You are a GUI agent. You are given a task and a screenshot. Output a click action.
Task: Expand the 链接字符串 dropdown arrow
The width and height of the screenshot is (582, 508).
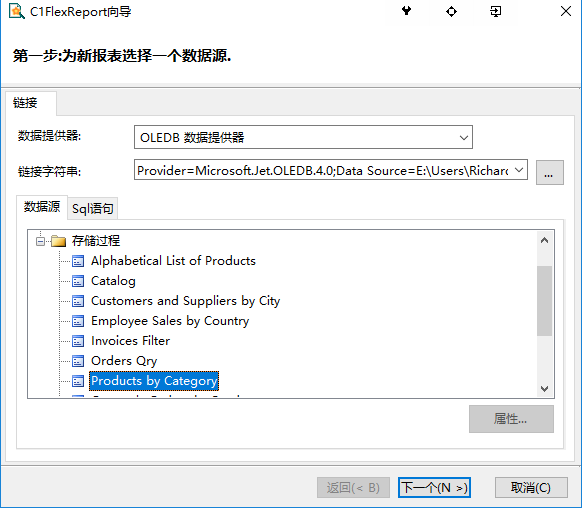click(x=519, y=170)
